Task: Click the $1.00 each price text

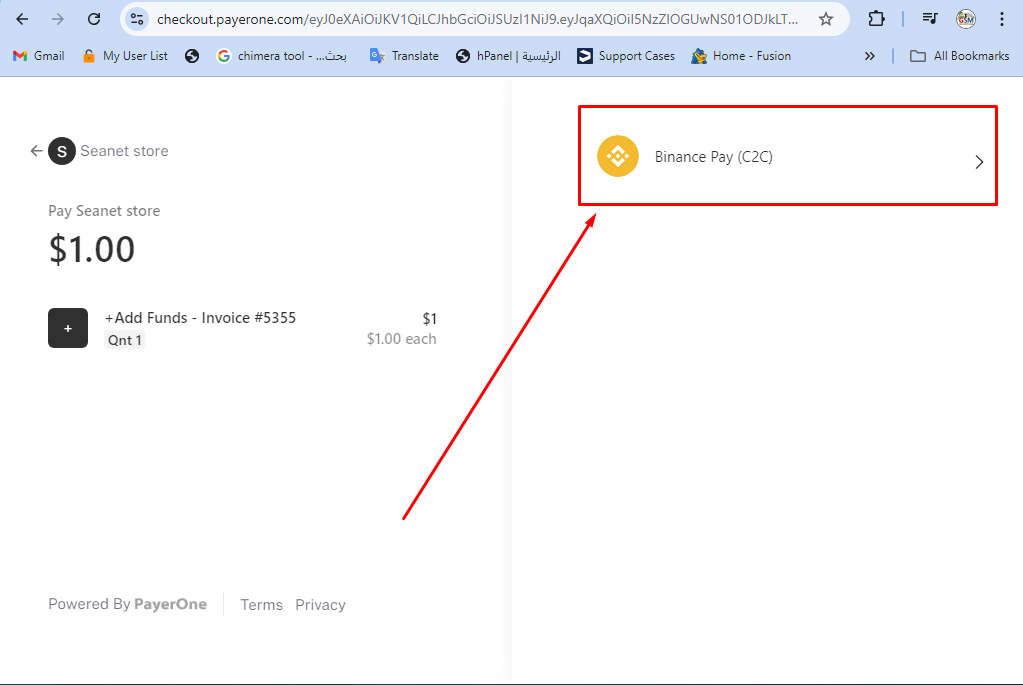Action: click(x=401, y=339)
